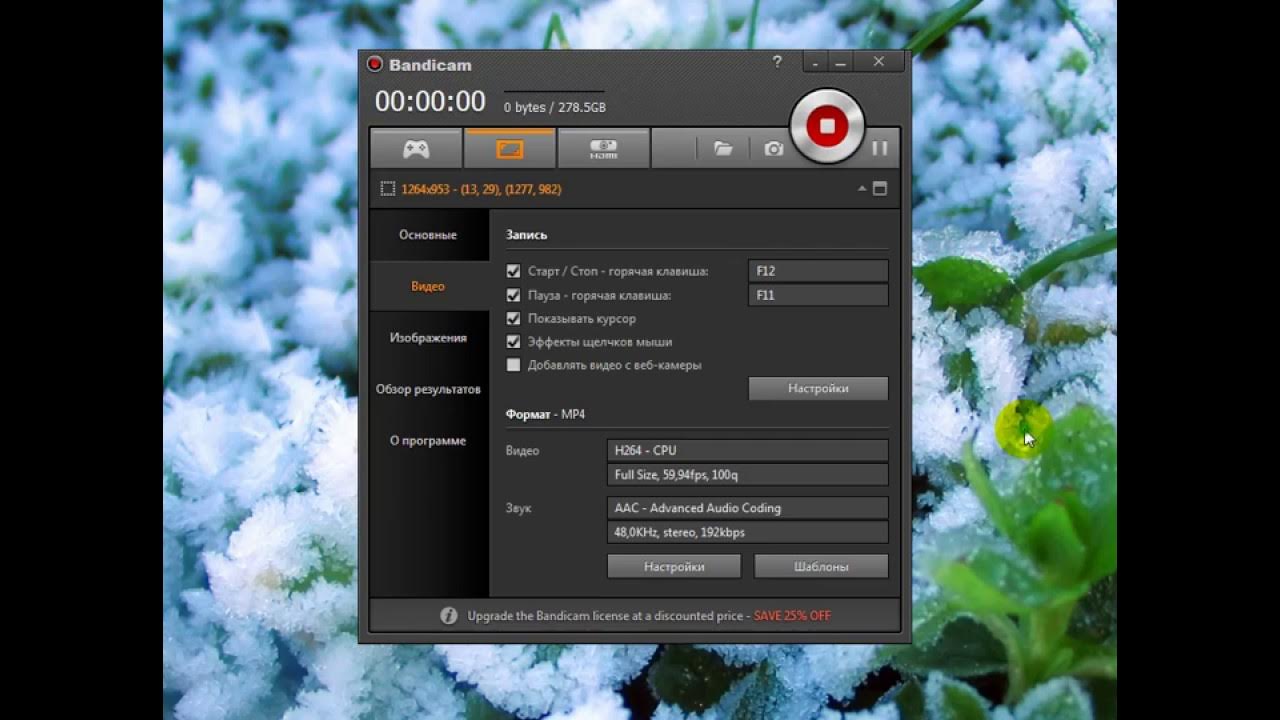Click the pause icon beside the record button
Viewport: 1280px width, 720px height.
(x=879, y=149)
